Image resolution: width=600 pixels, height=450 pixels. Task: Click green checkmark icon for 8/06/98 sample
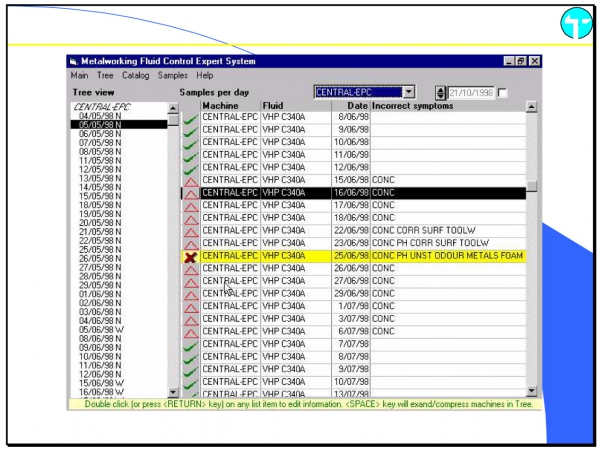pos(190,119)
